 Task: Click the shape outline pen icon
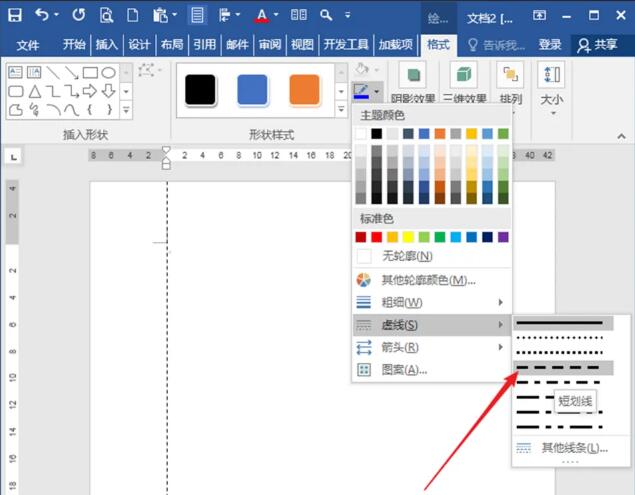coord(361,91)
